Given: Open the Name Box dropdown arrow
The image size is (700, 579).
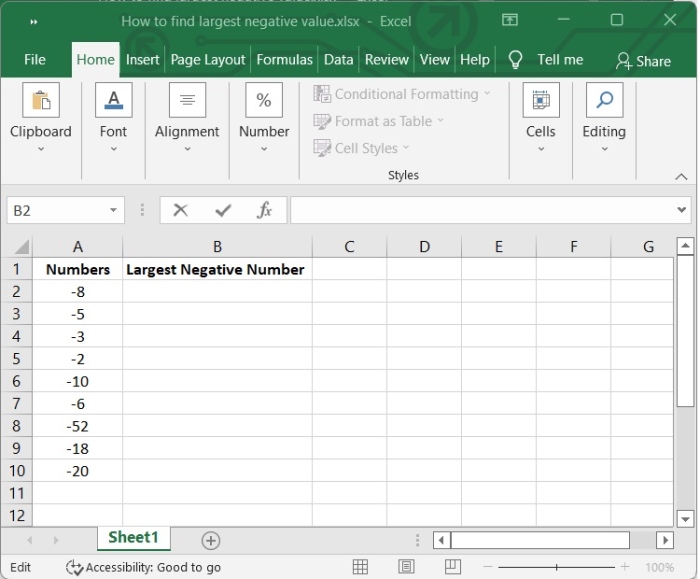Looking at the screenshot, I should coord(113,210).
